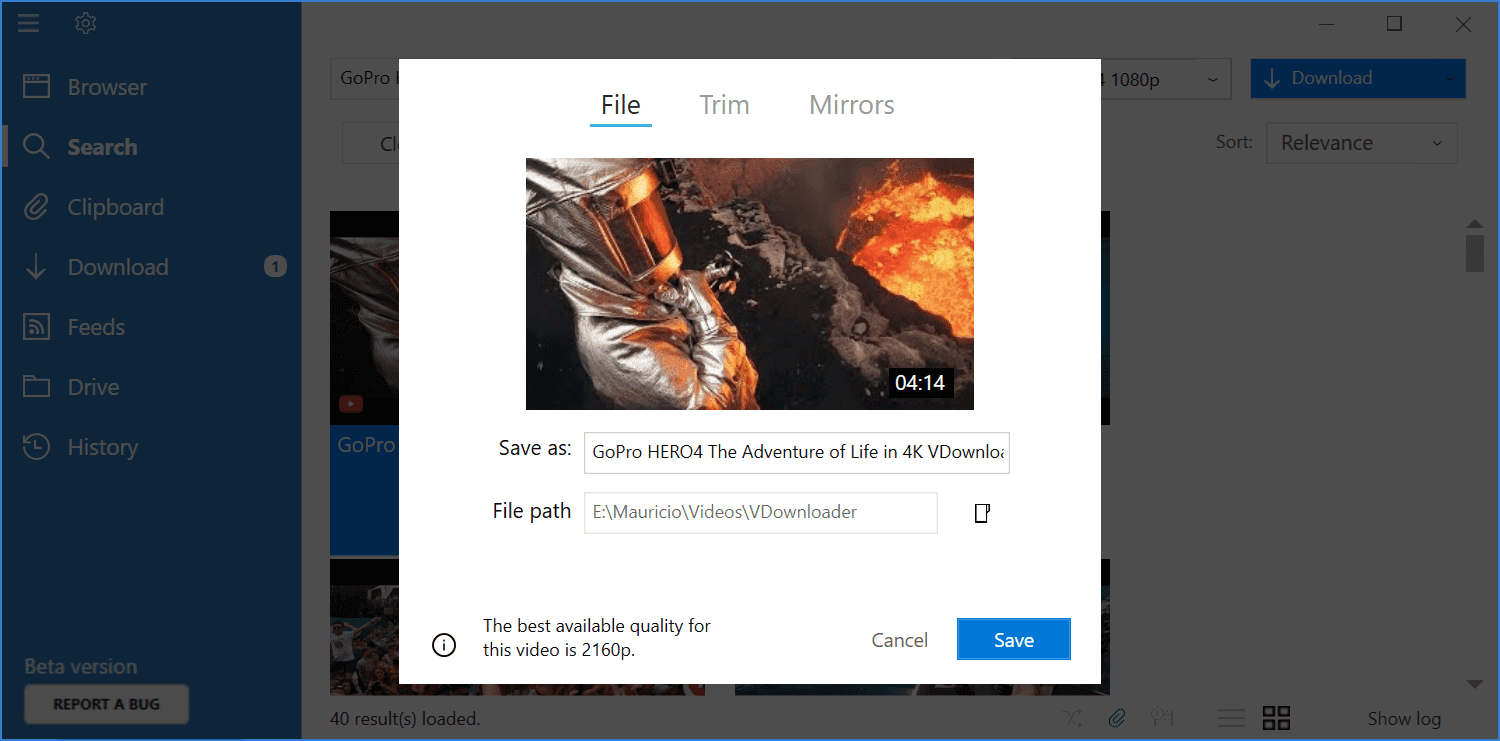Switch to grid view

(1276, 717)
